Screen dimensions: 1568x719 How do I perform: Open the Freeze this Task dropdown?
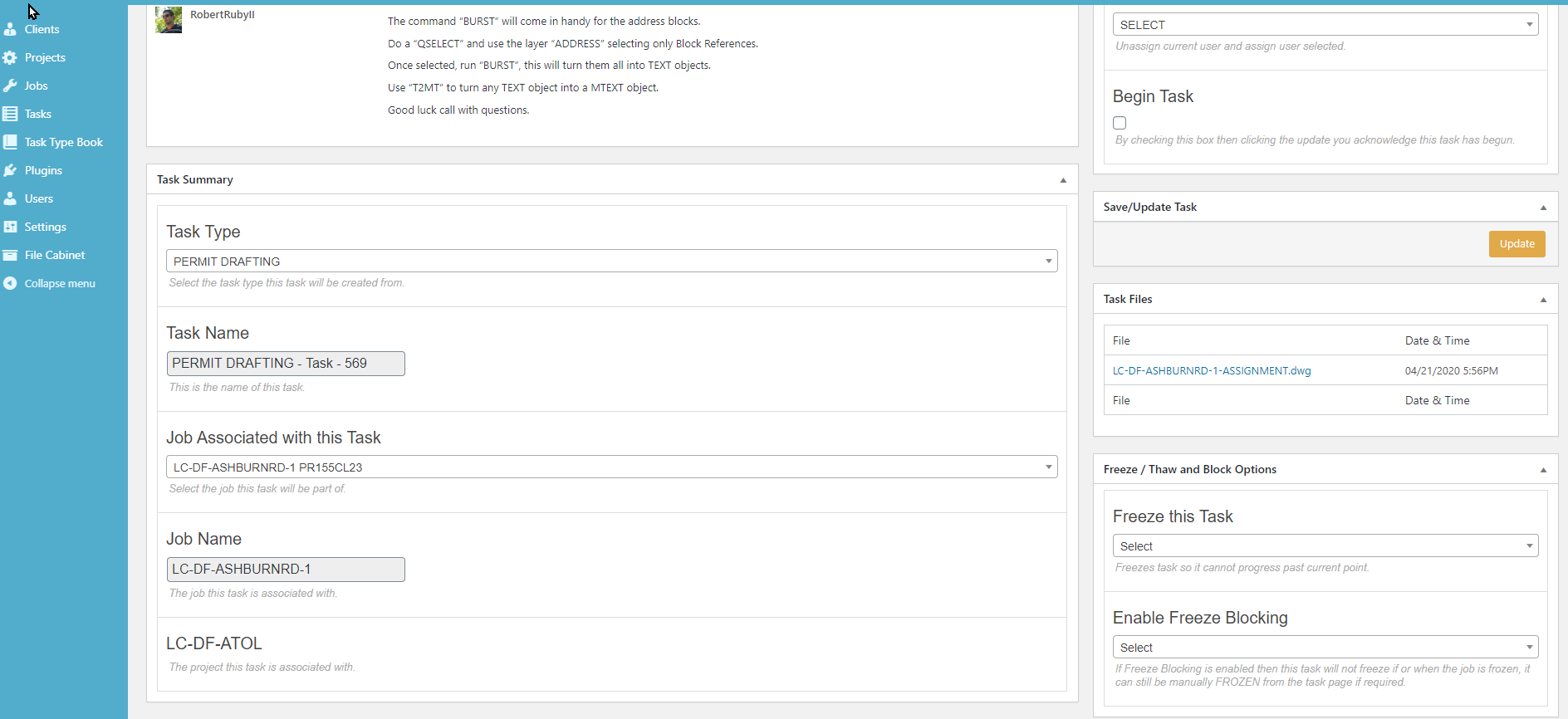(1325, 545)
